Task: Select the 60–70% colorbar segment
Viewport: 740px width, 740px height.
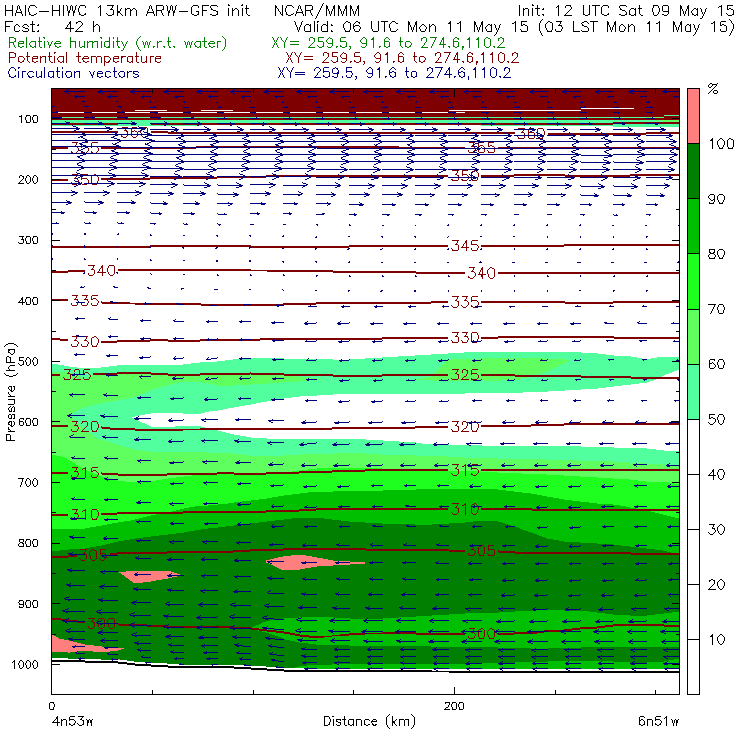Action: 693,336
